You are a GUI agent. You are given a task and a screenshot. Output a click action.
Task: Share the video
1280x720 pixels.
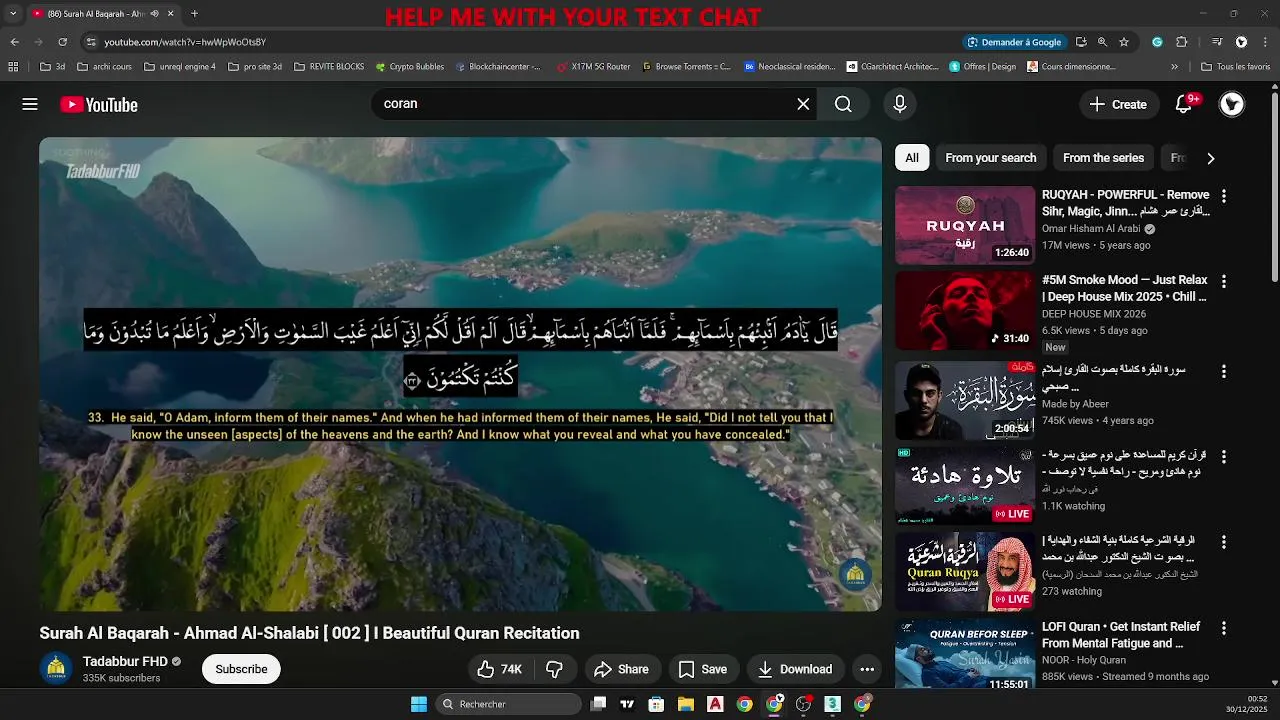[x=621, y=669]
